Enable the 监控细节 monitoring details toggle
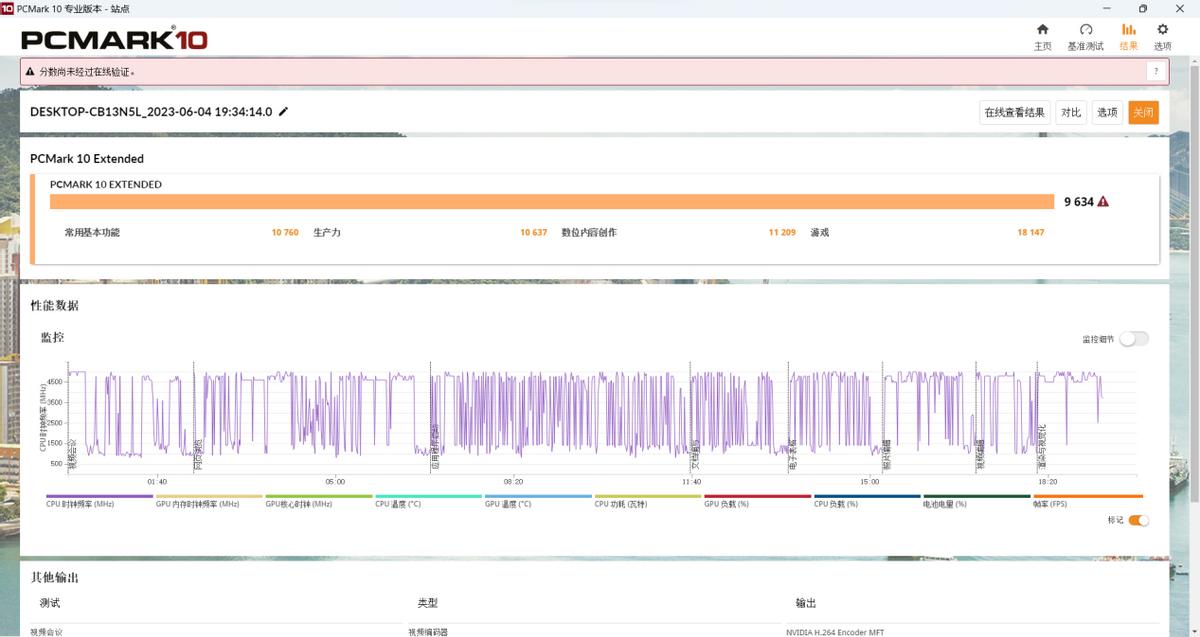Viewport: 1200px width, 637px height. point(1134,339)
